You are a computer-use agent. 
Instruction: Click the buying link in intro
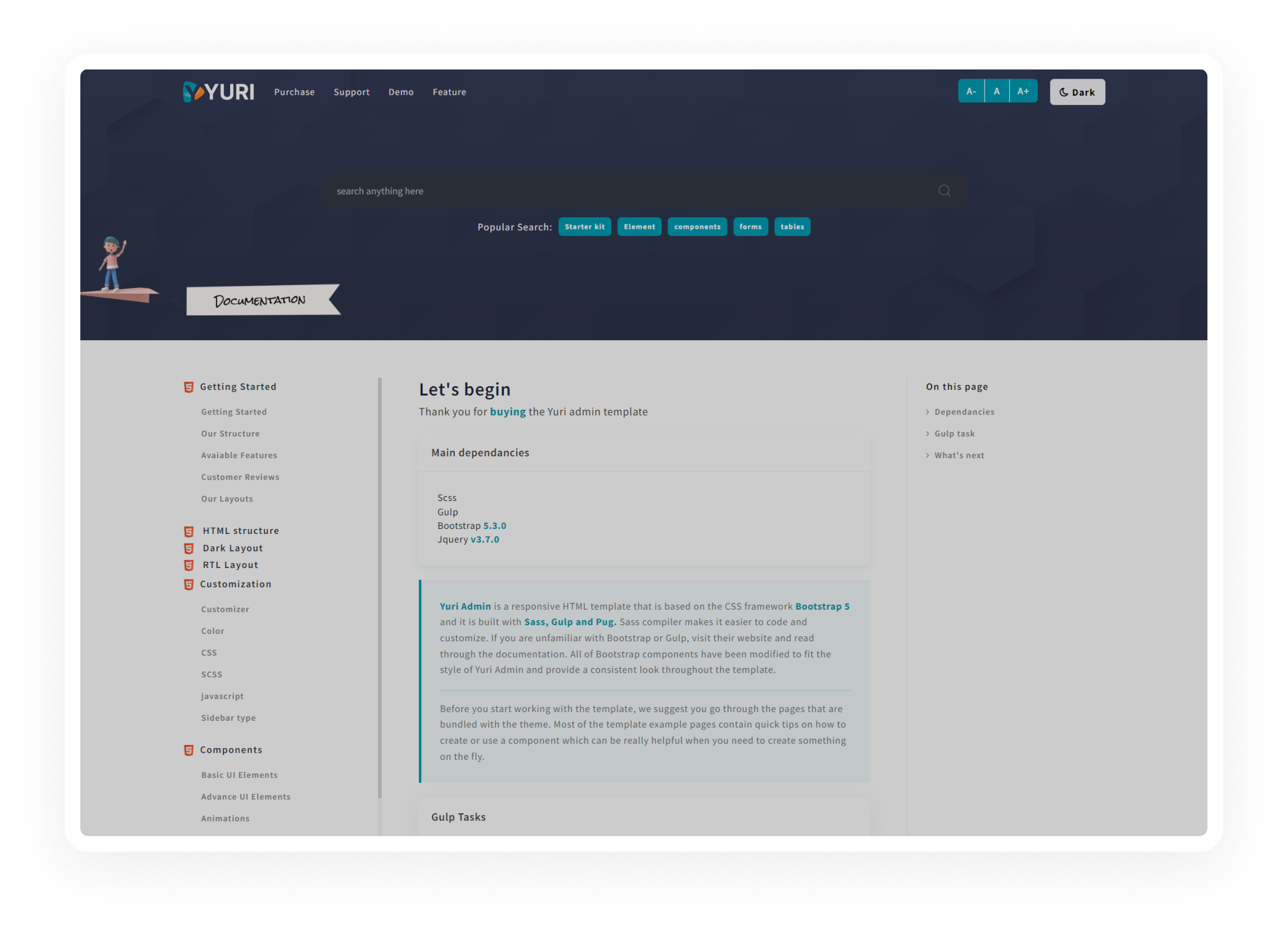(508, 412)
